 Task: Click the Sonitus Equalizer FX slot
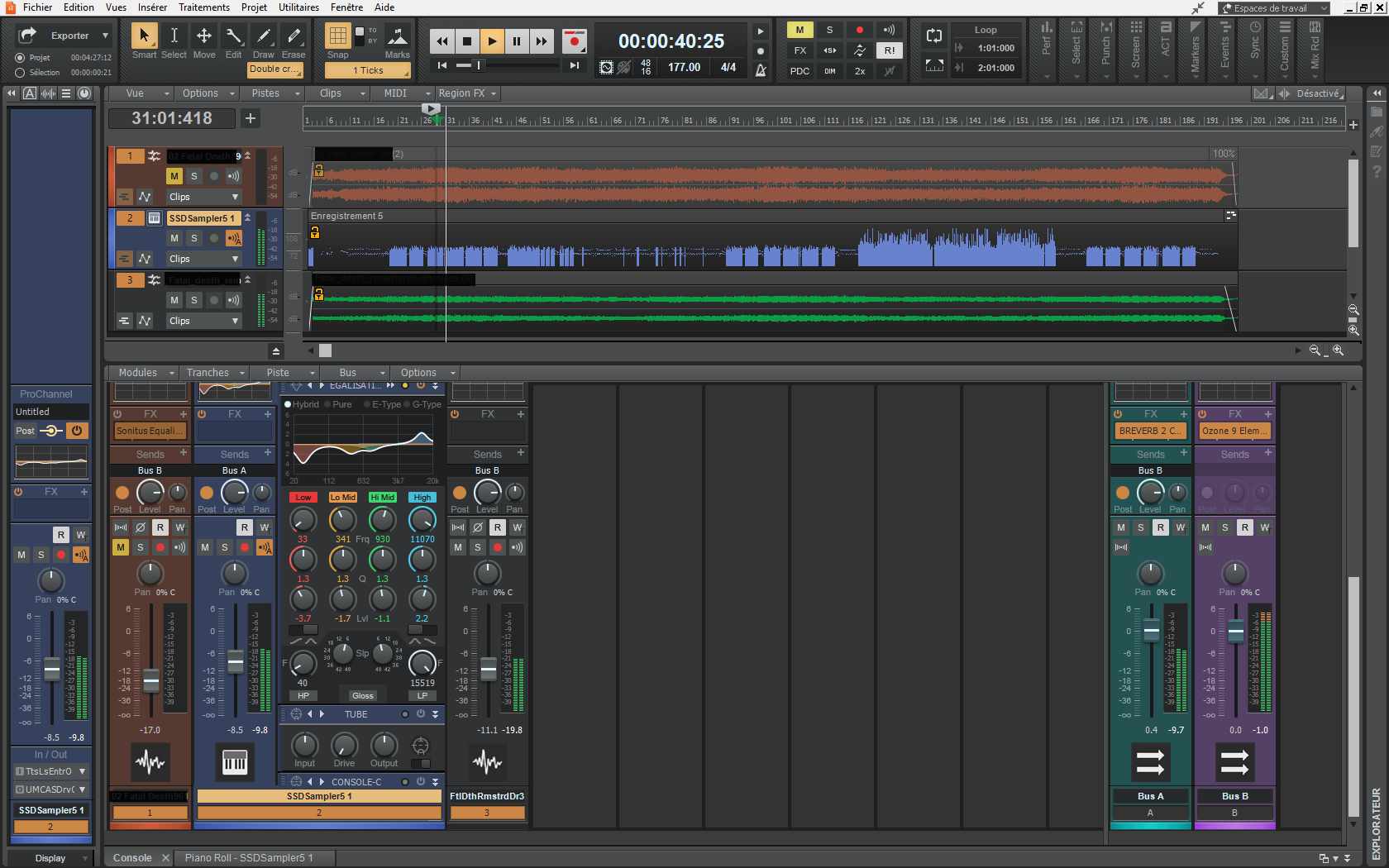(150, 431)
